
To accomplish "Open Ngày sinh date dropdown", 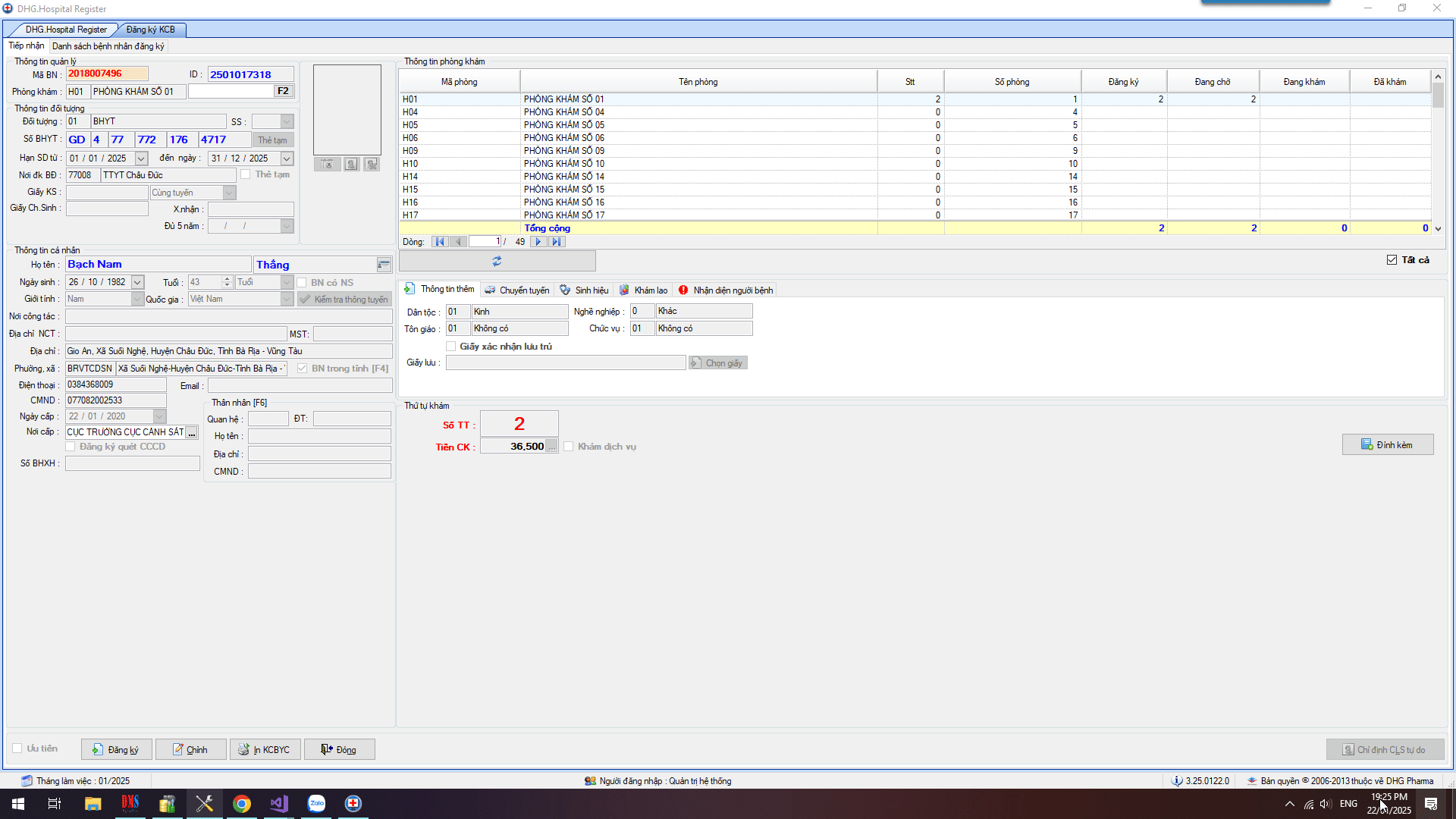I will click(x=137, y=282).
